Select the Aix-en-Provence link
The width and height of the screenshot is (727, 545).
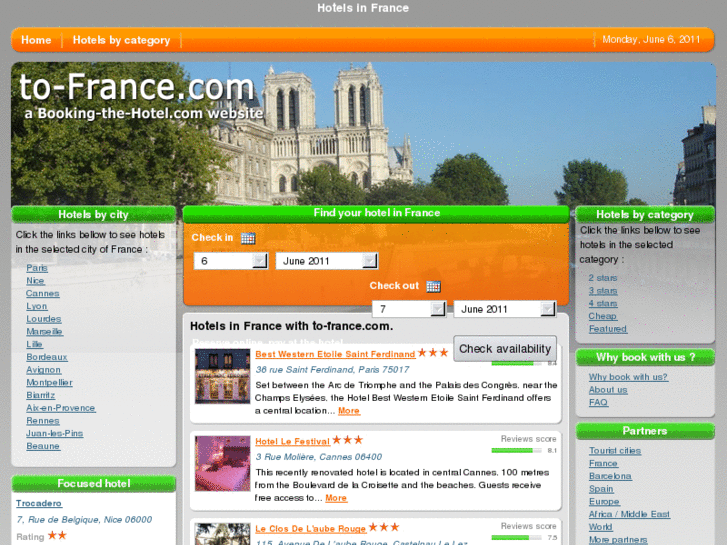(x=61, y=408)
